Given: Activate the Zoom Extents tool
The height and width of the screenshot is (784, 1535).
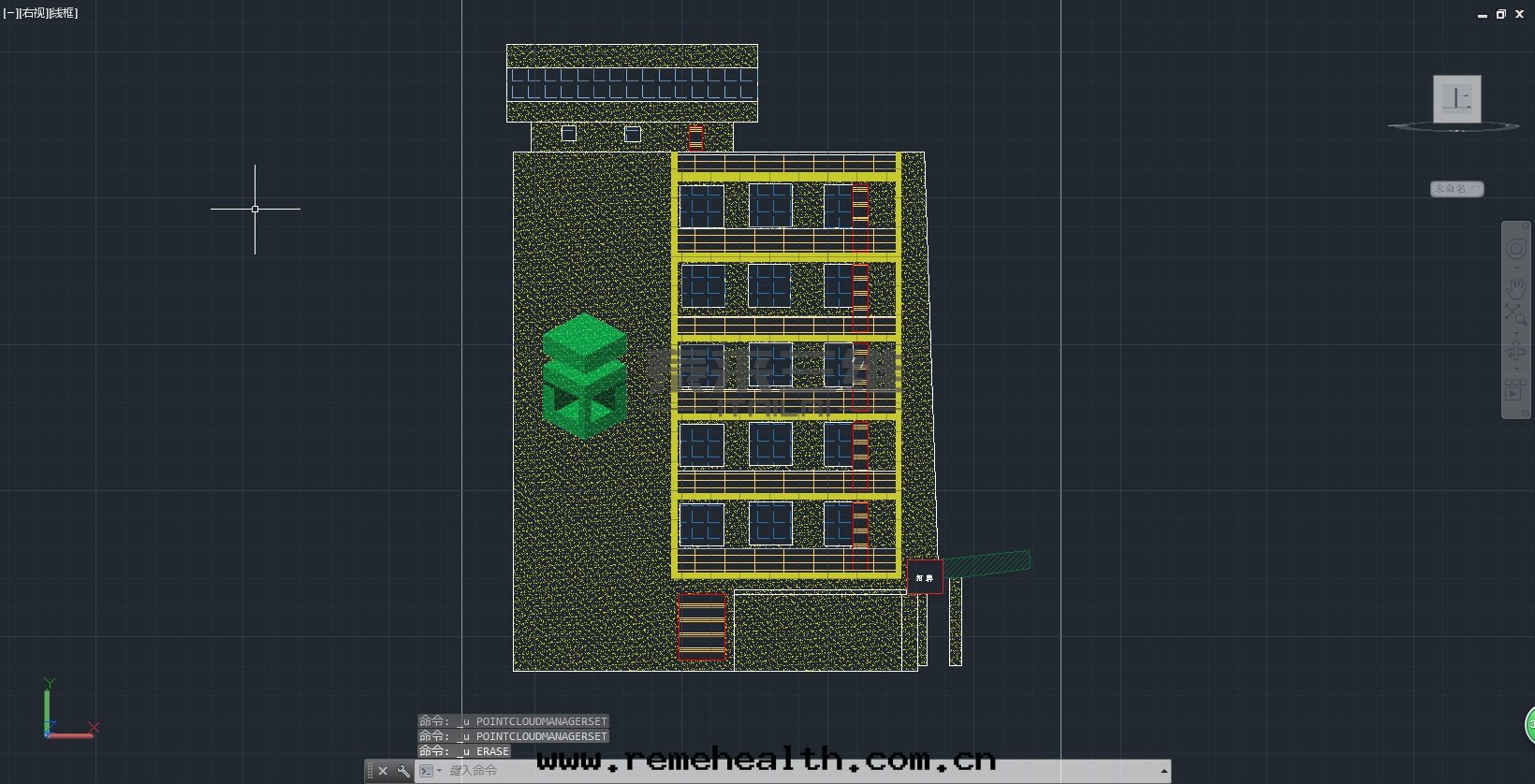Looking at the screenshot, I should coord(1515,315).
